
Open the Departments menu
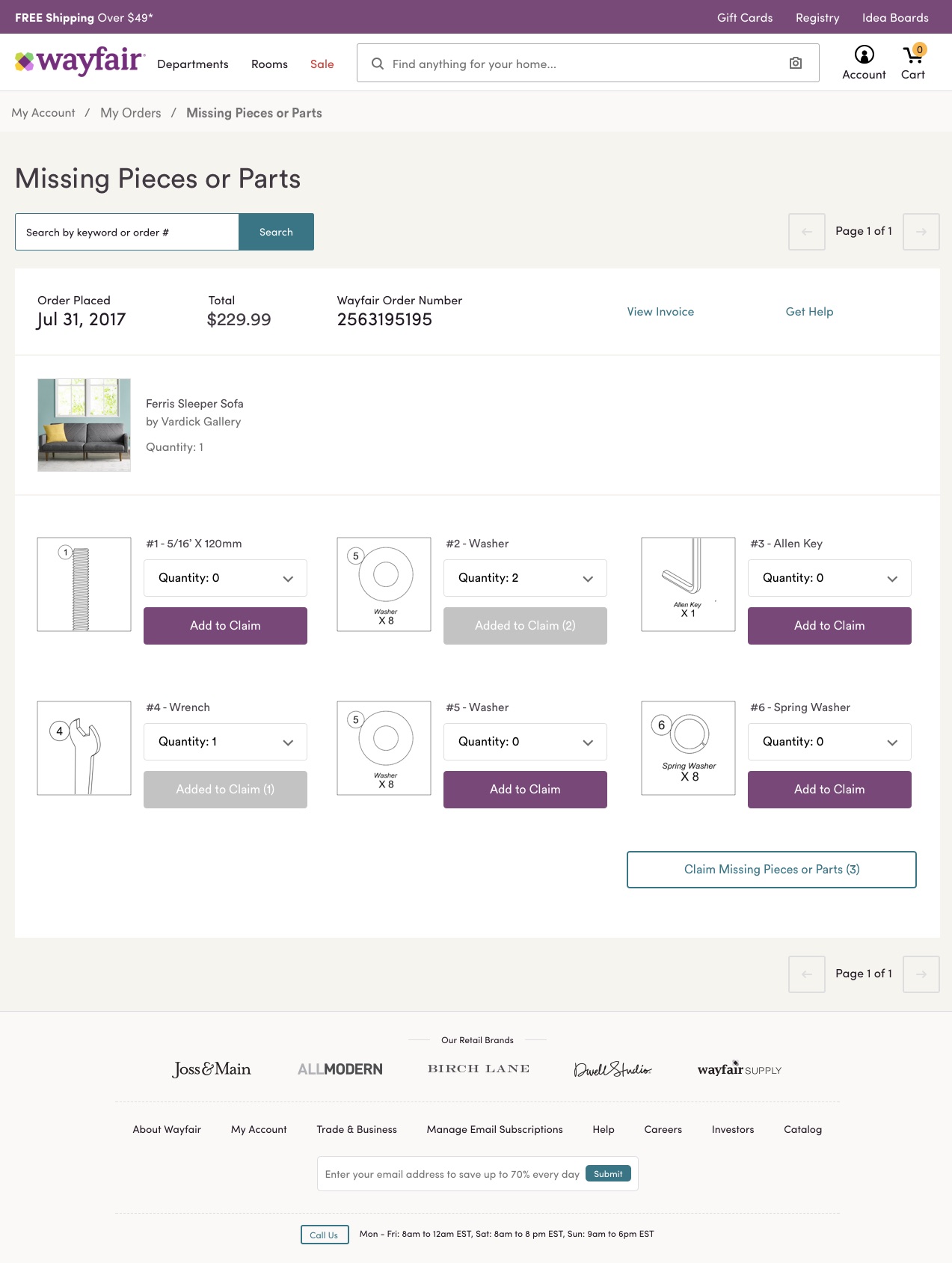click(192, 64)
